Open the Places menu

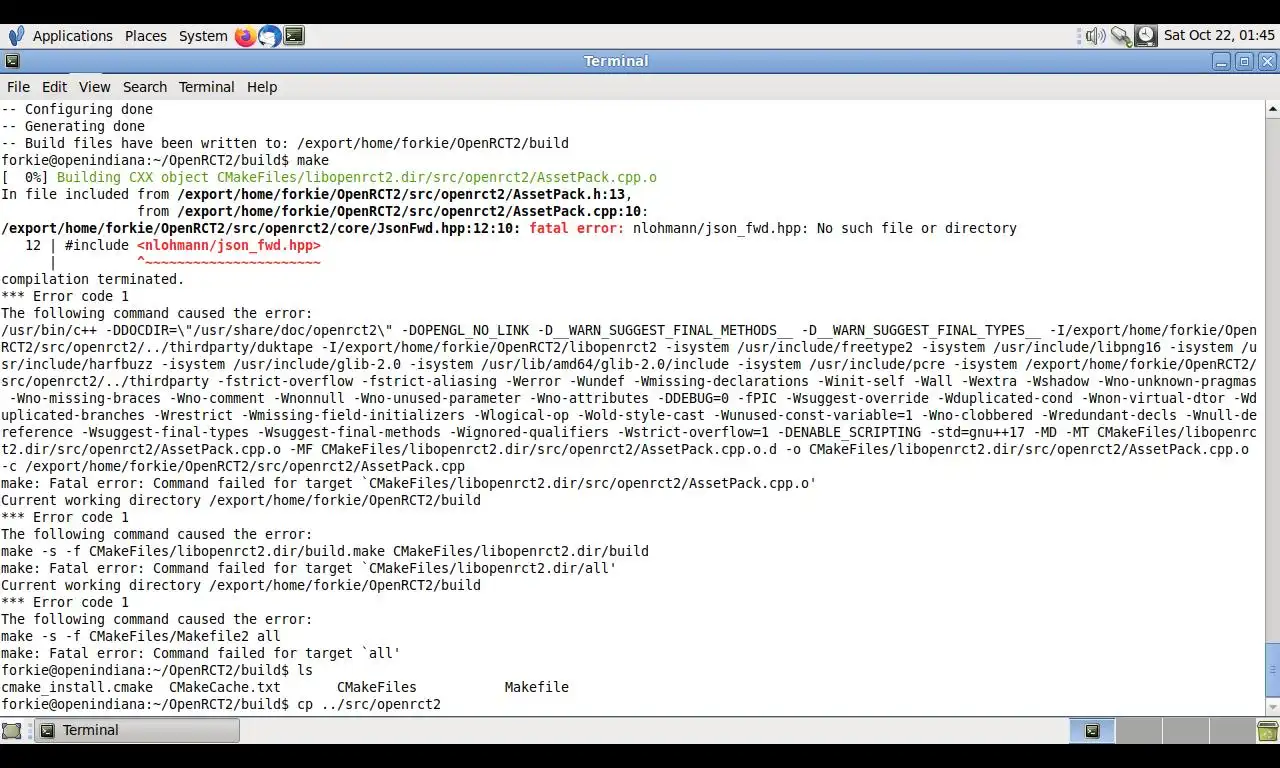click(x=145, y=36)
